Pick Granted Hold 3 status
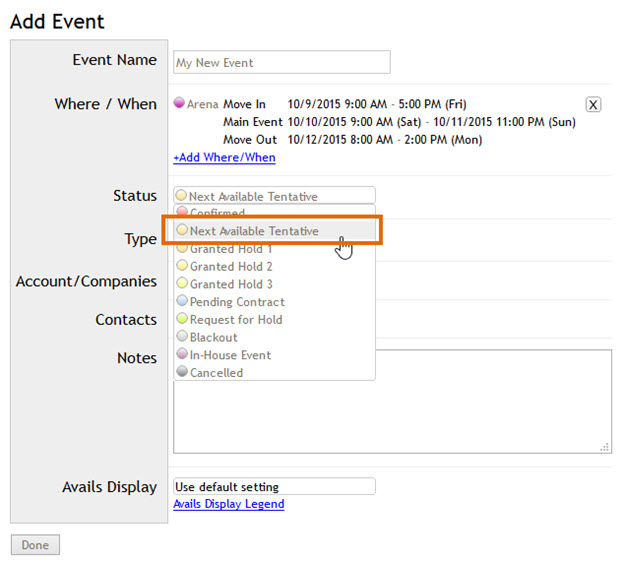The image size is (625, 561). [230, 284]
